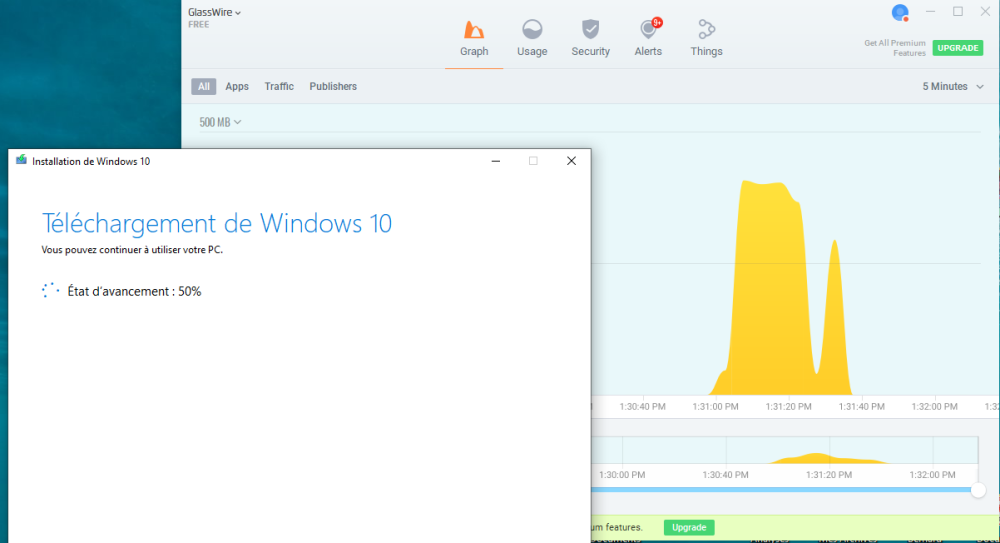Select the Traffic filter
1000x543 pixels.
coord(279,86)
